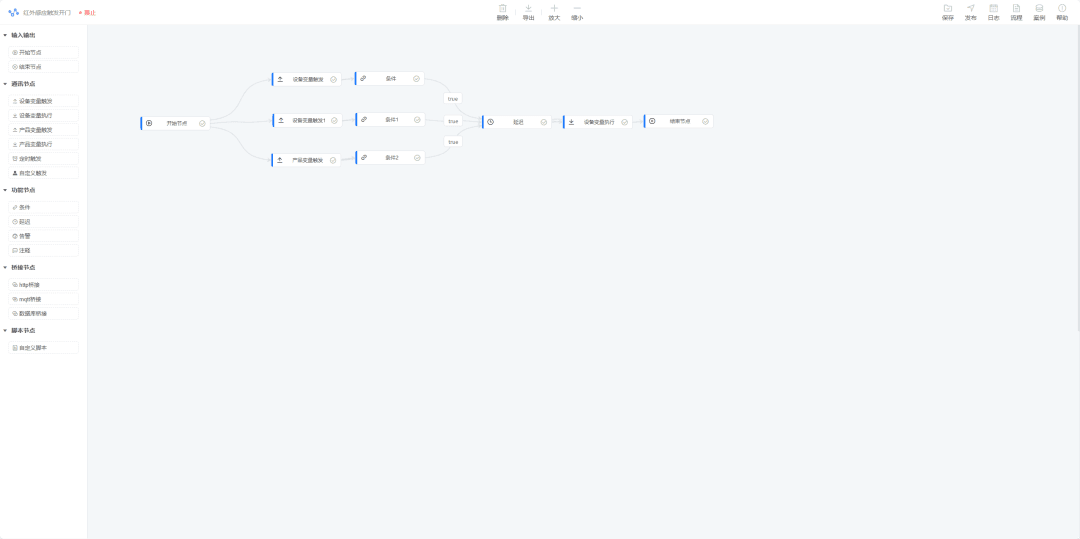This screenshot has height=539, width=1080.
Task: Select the 产品变量触发 node label on canvas
Action: (307, 160)
